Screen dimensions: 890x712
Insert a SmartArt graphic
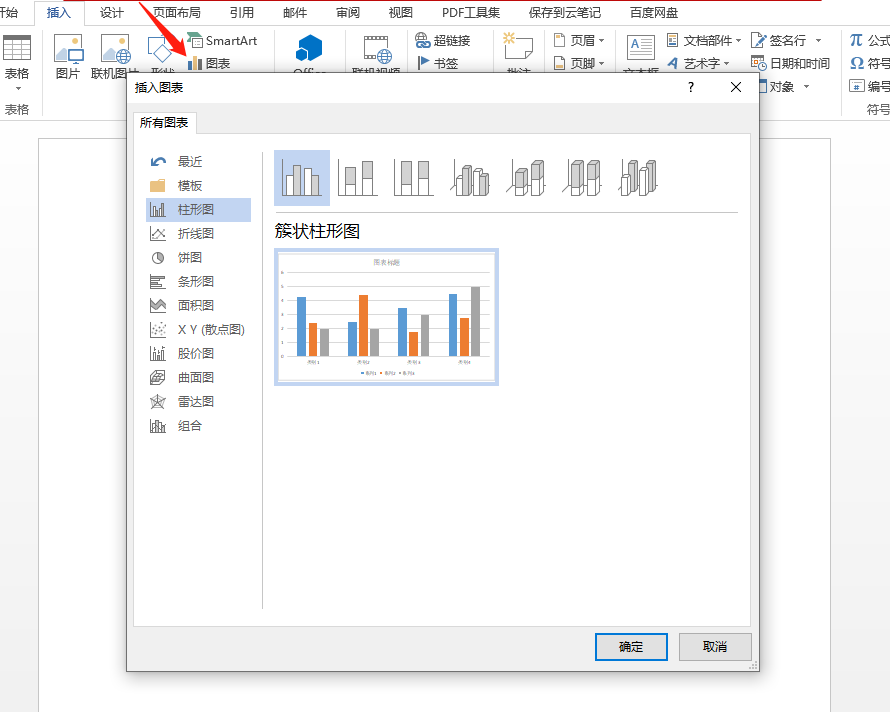pyautogui.click(x=228, y=41)
